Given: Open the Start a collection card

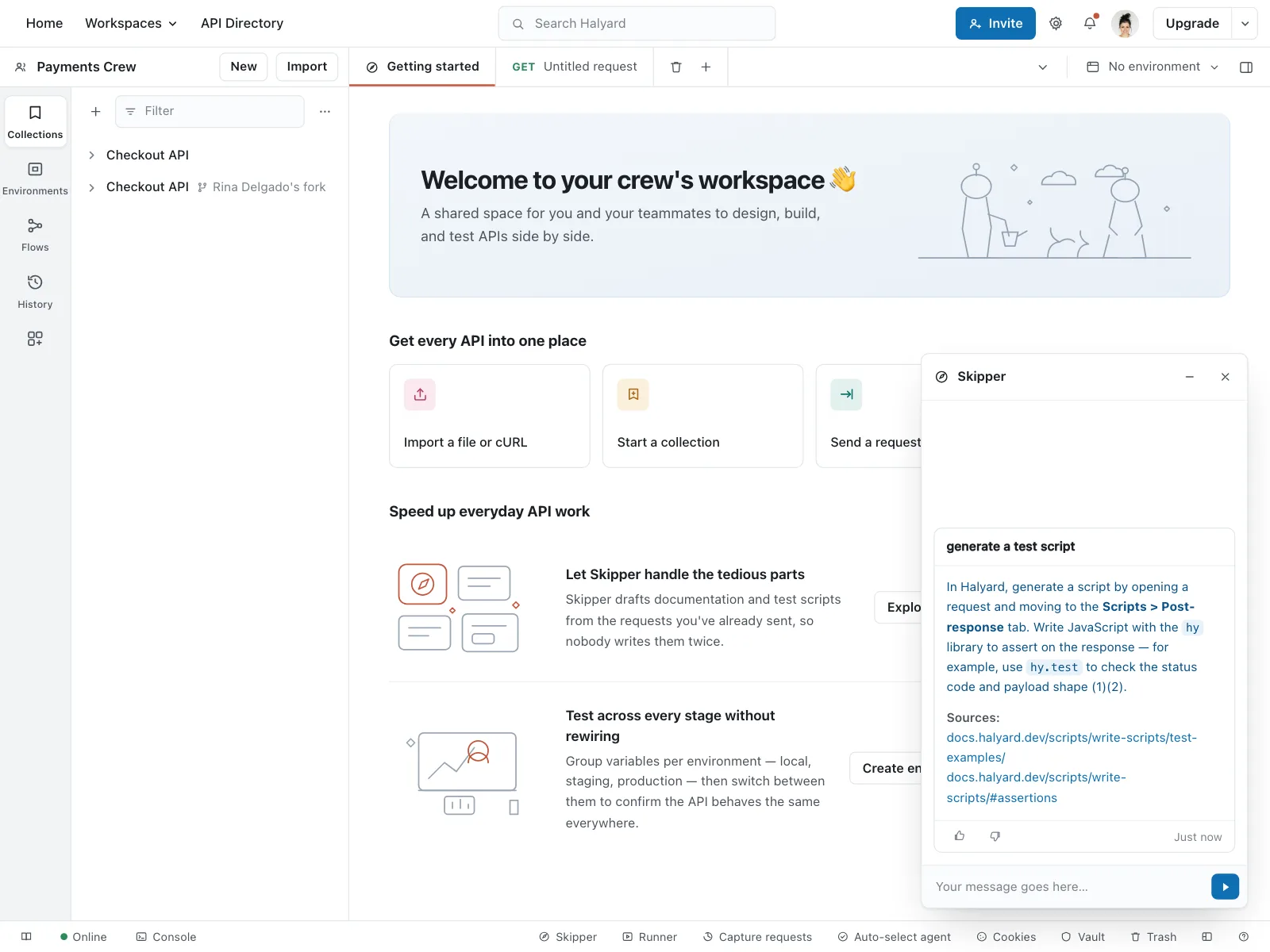Looking at the screenshot, I should [702, 416].
